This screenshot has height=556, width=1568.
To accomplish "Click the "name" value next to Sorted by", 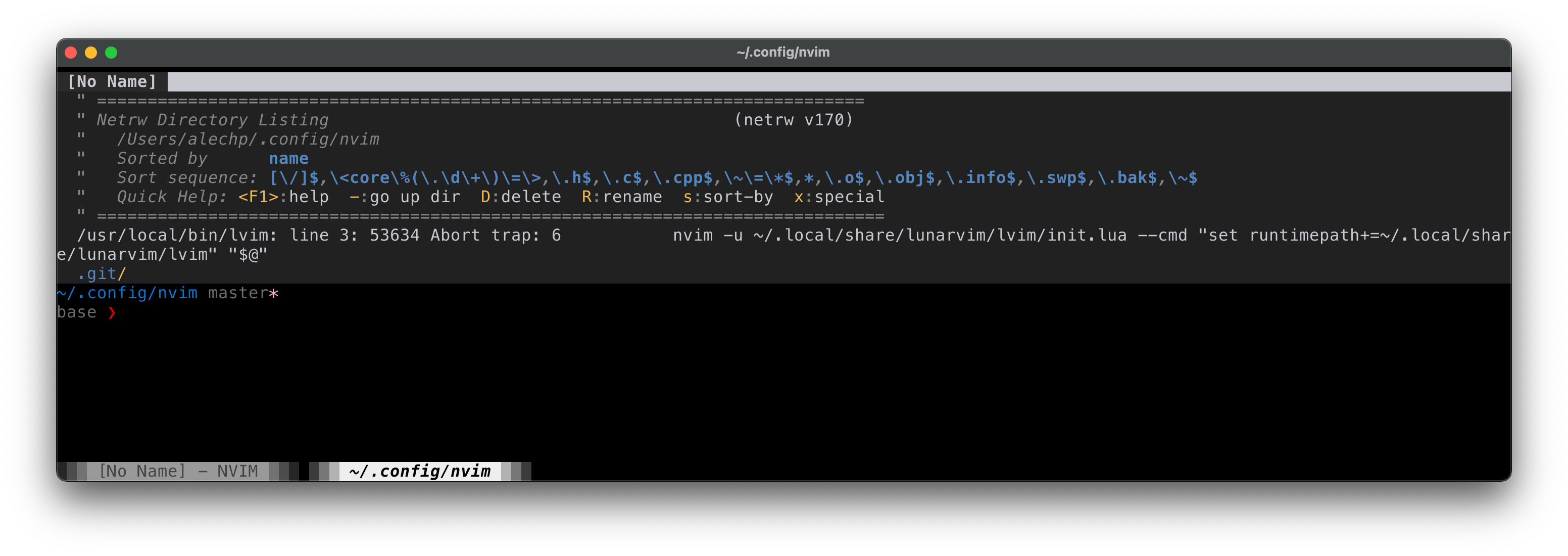I will [x=289, y=158].
